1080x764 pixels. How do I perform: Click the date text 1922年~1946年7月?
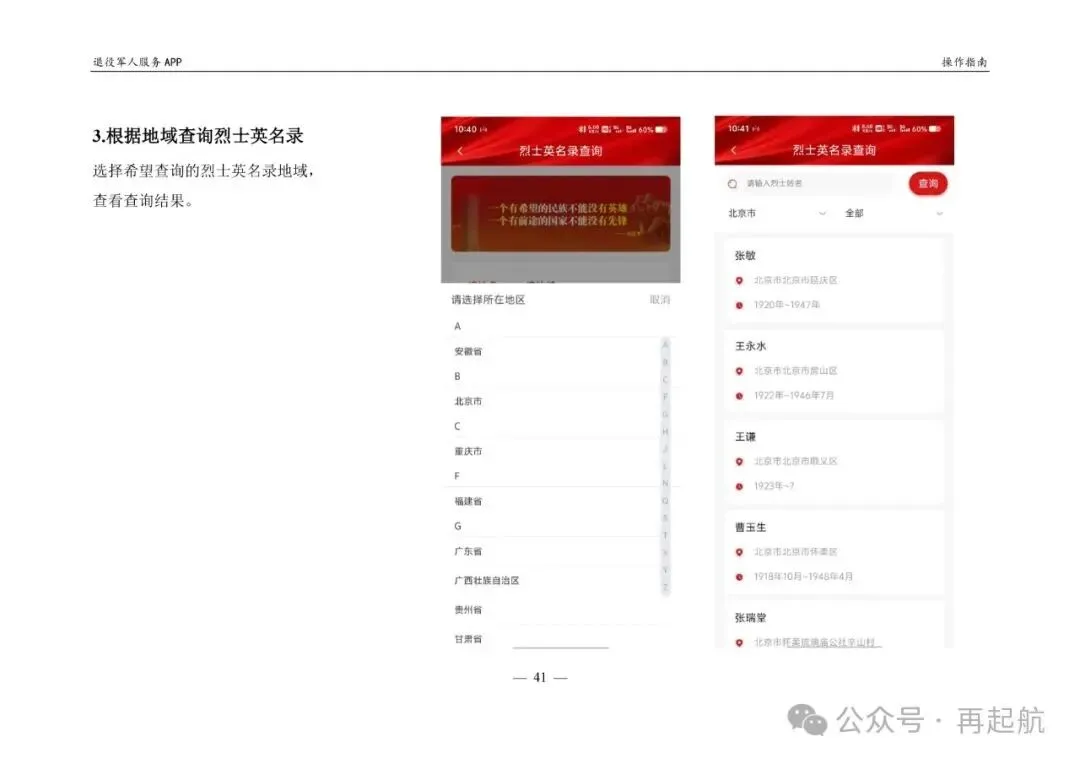point(794,396)
